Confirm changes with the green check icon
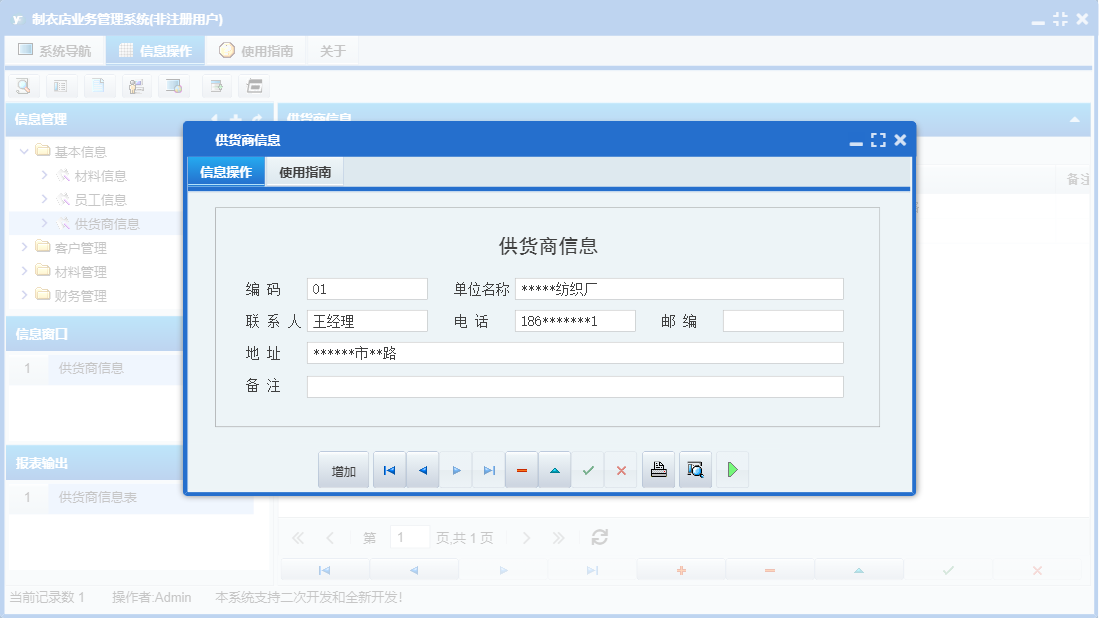 (588, 469)
